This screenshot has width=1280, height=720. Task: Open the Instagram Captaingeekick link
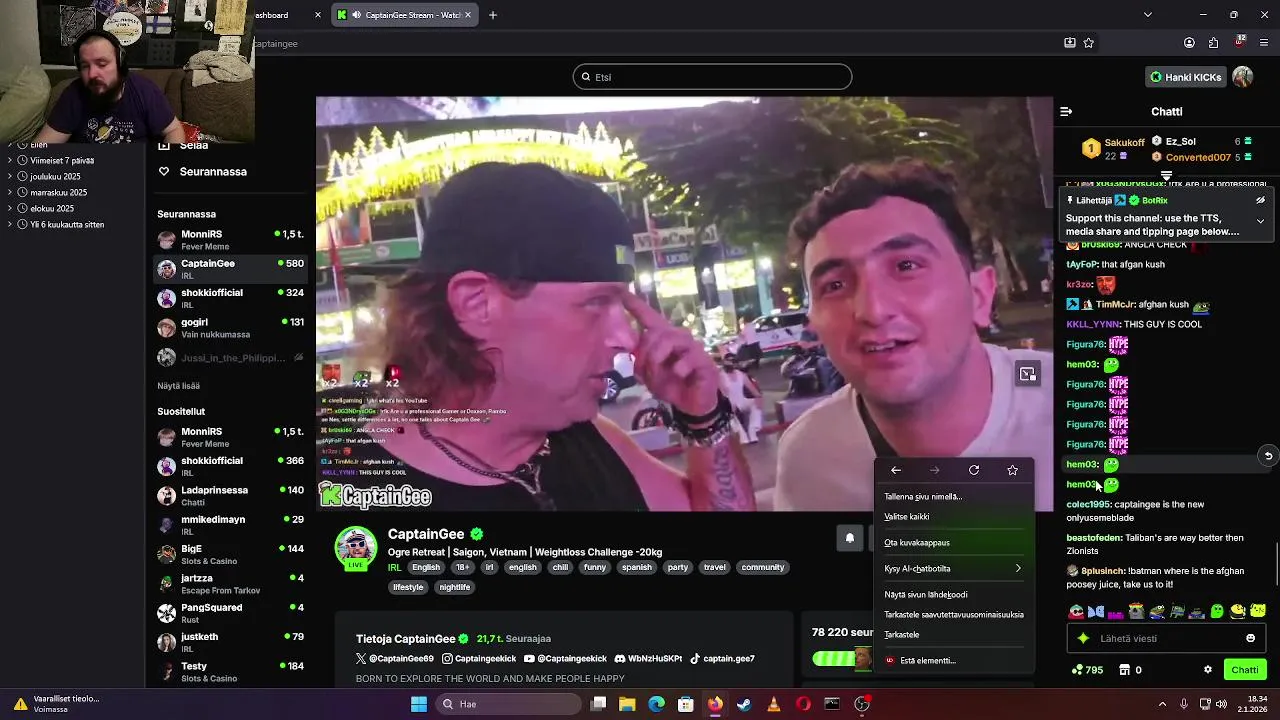[479, 659]
